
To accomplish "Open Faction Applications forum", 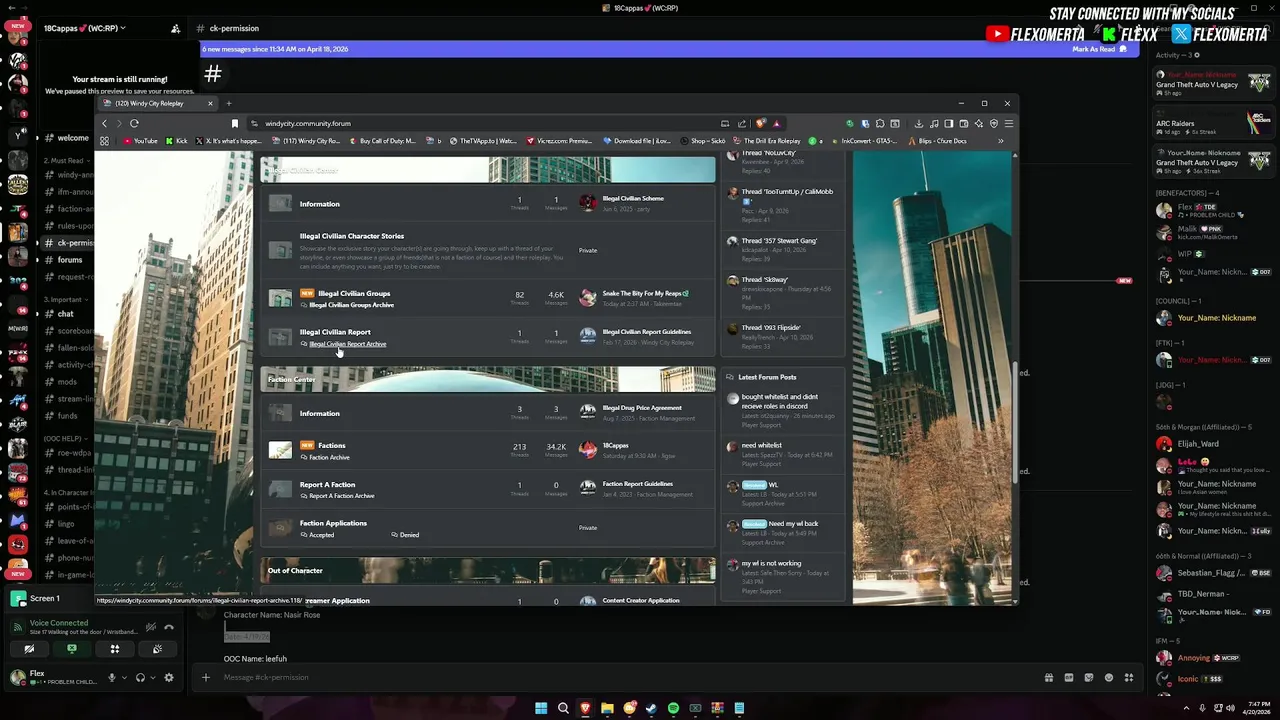I will click(x=333, y=523).
